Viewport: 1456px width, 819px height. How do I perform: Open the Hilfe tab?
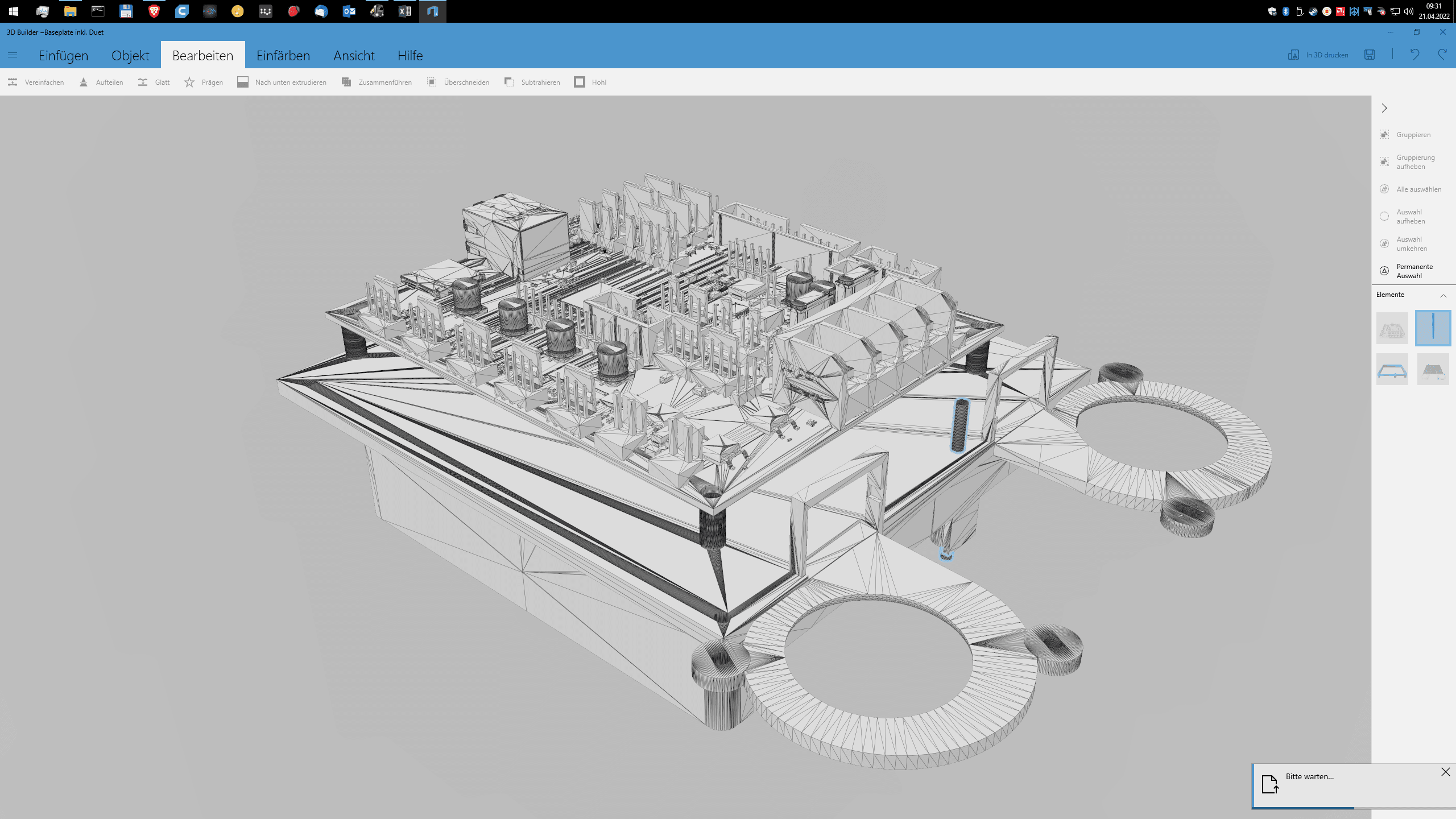tap(410, 55)
